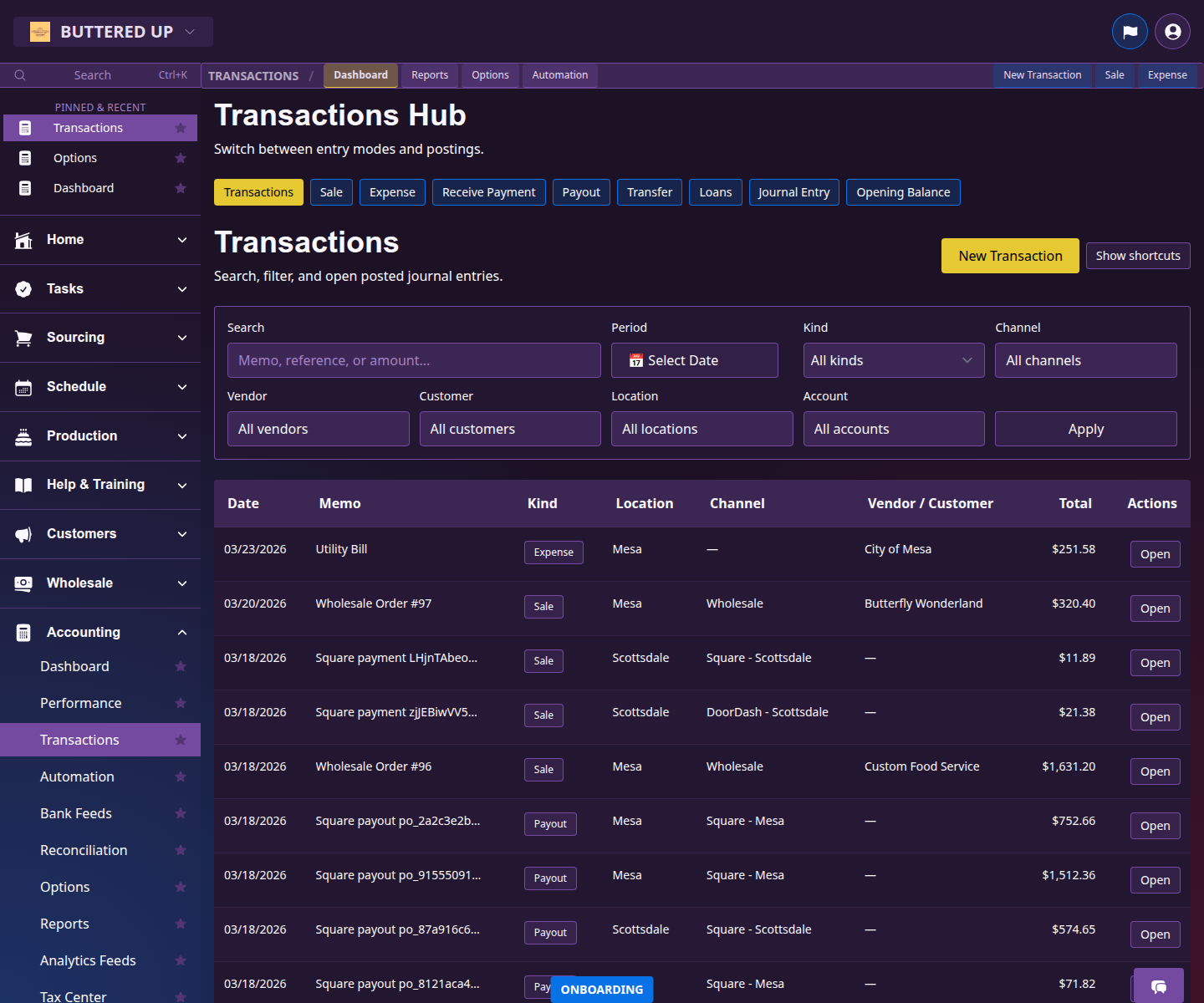Click the Customers megaphone icon in the sidebar
The height and width of the screenshot is (1003, 1204).
point(23,534)
